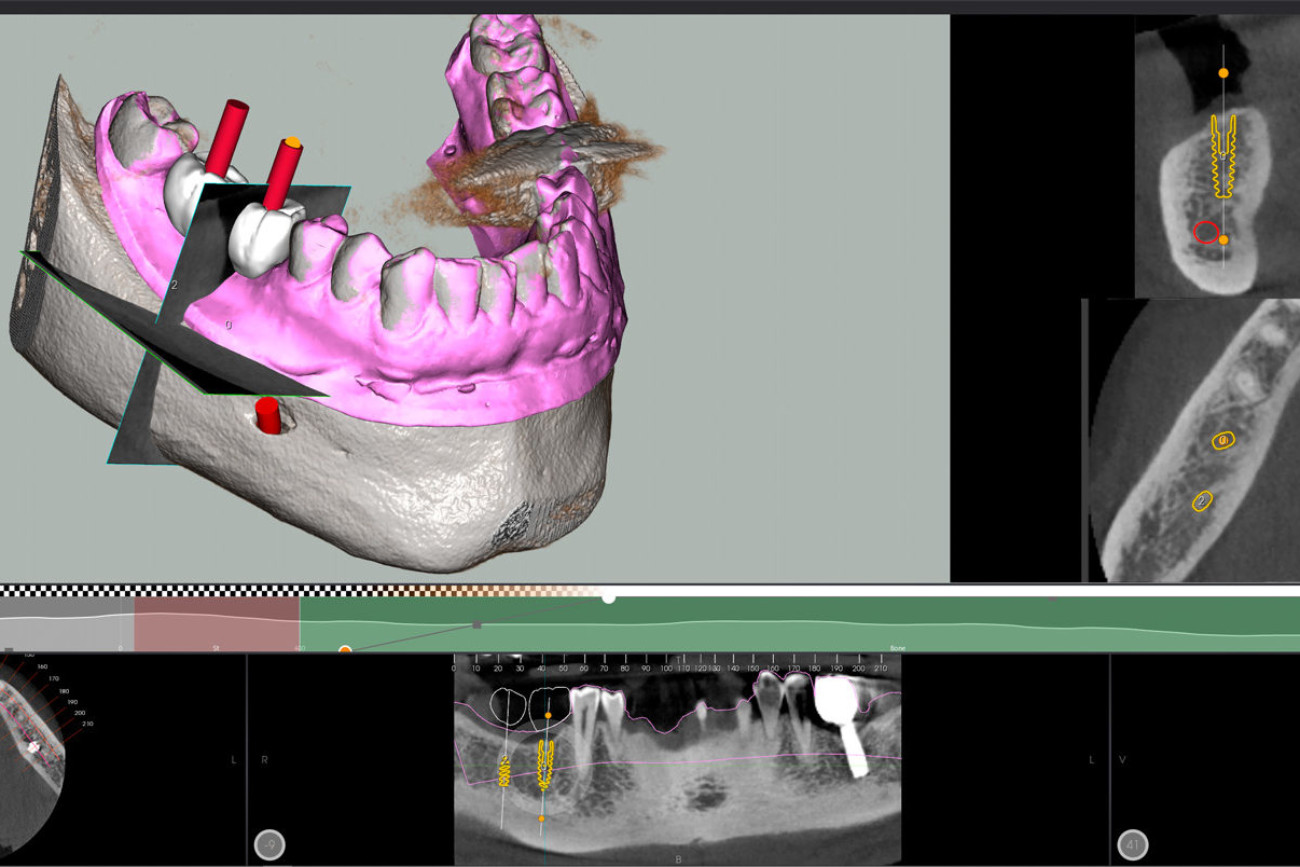This screenshot has width=1300, height=867.
Task: Click the "41" circular slice badge
Action: coord(1132,846)
